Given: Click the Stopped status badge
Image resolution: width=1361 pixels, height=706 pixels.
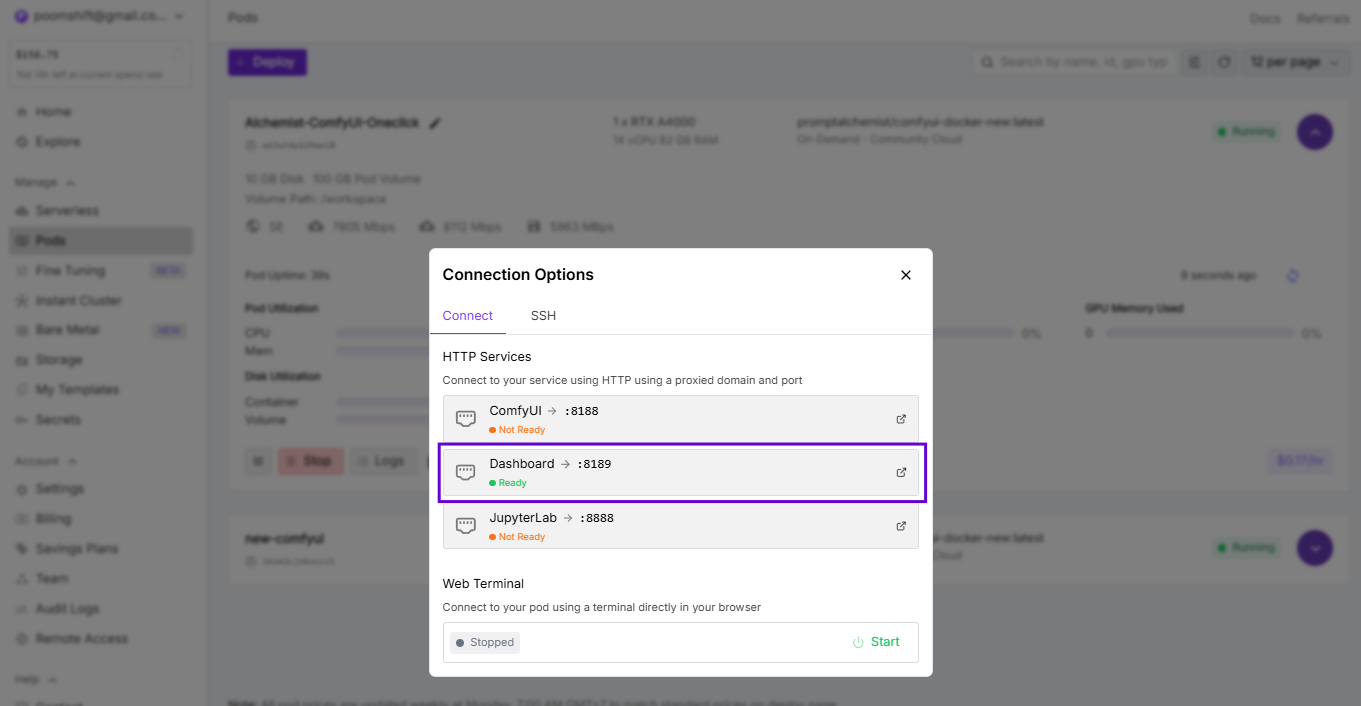Looking at the screenshot, I should pos(485,643).
